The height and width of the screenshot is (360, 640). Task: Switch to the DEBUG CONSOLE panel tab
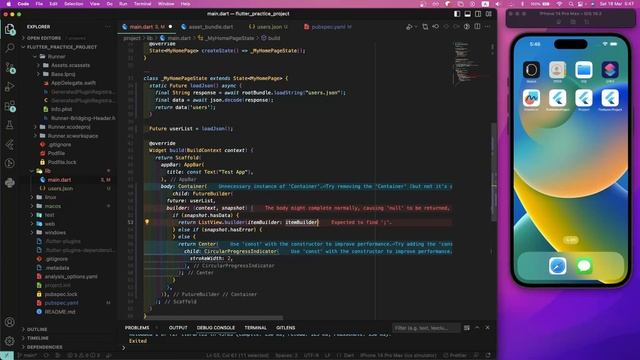216,328
